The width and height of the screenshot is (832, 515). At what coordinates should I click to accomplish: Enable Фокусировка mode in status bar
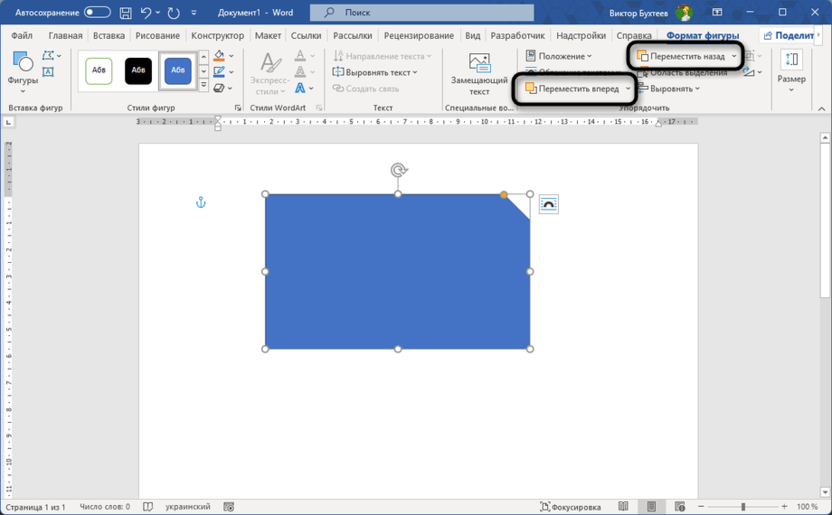[571, 507]
